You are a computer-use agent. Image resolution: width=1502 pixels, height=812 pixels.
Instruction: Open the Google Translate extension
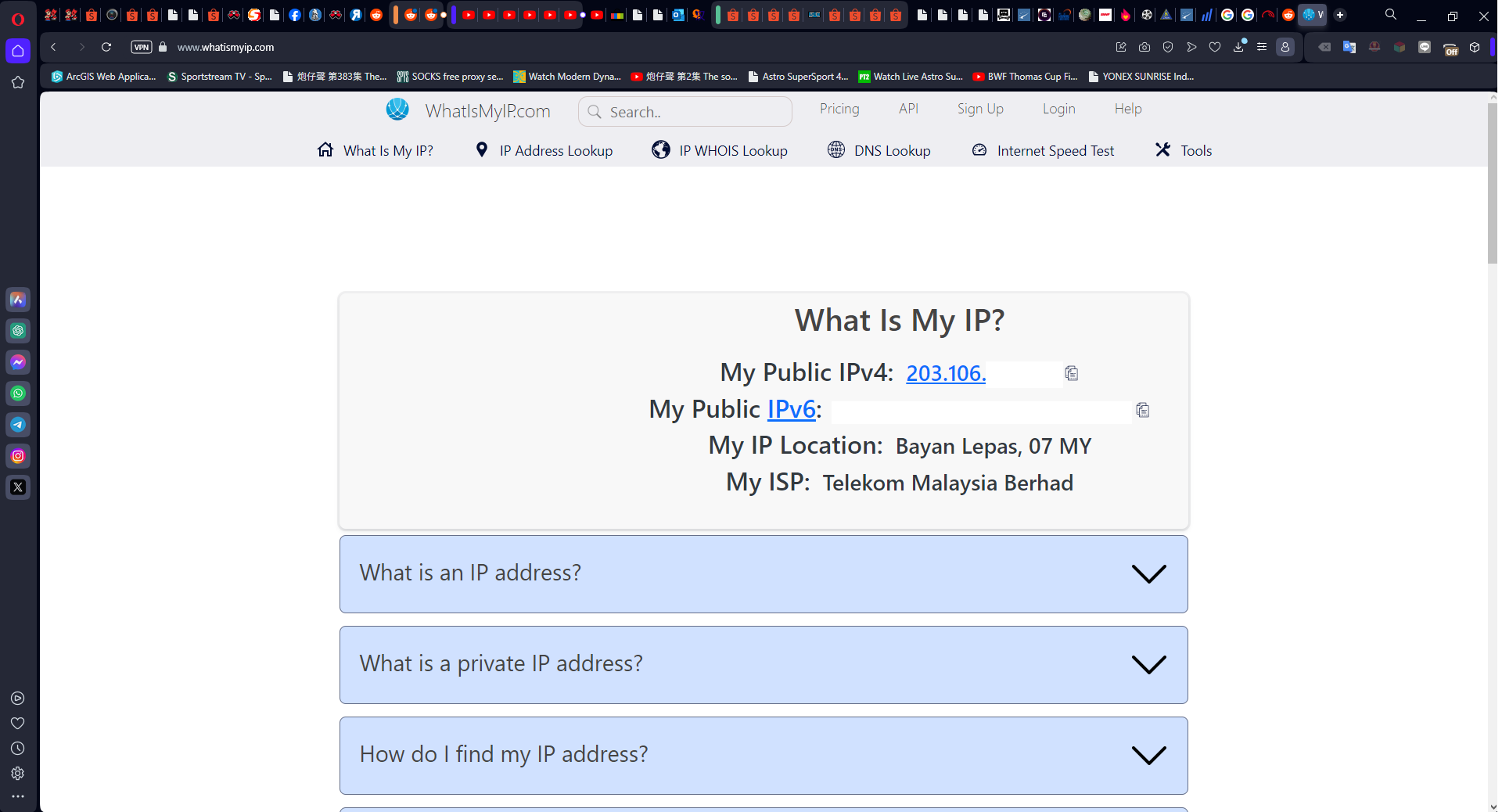pos(1349,47)
